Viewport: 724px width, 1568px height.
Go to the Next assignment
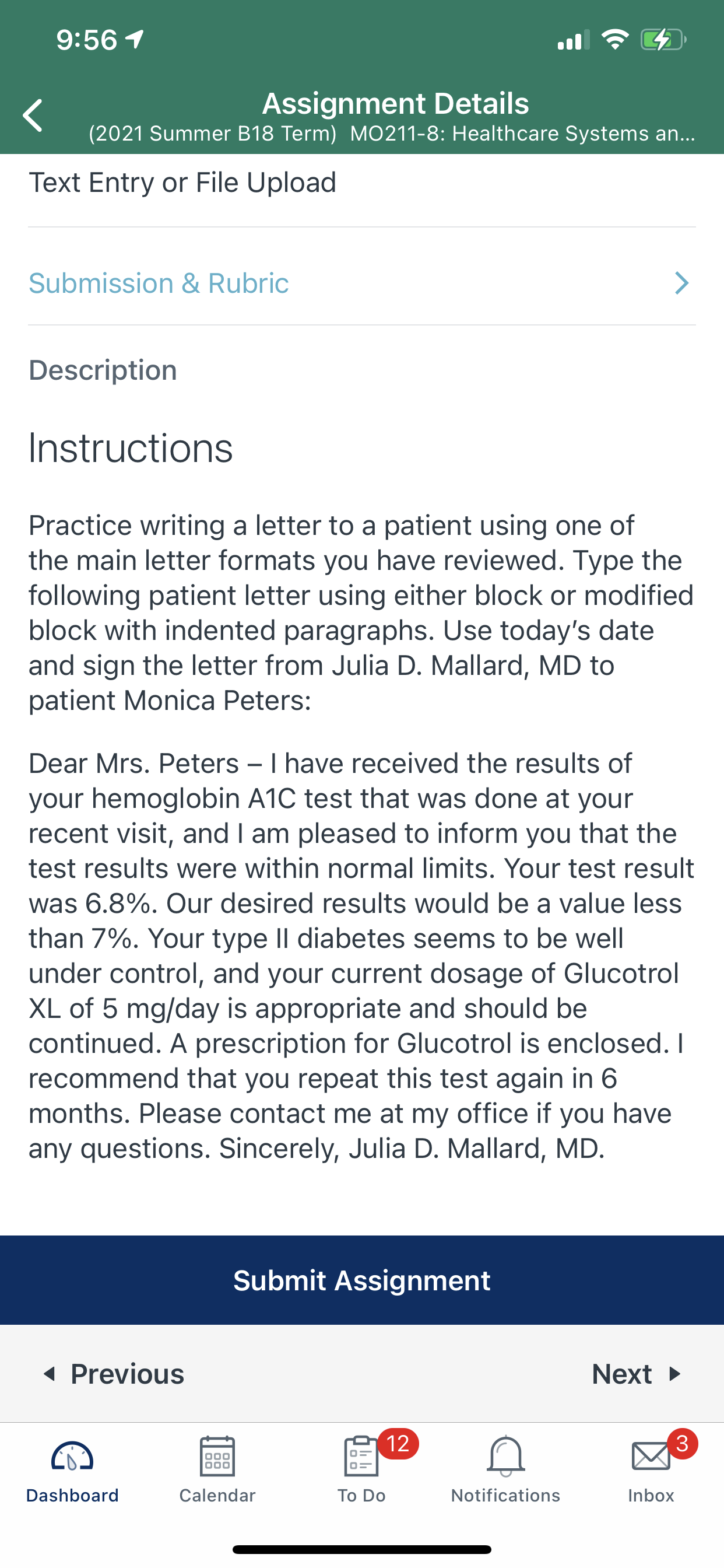(x=637, y=1374)
